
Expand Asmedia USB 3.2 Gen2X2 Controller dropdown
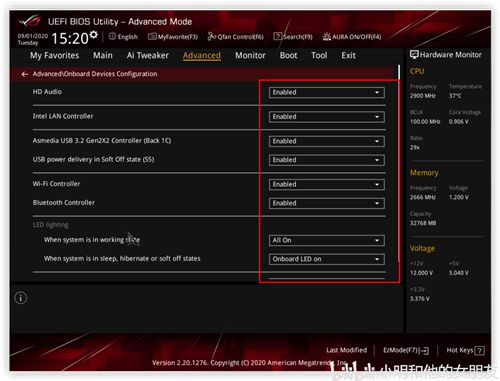[327, 141]
